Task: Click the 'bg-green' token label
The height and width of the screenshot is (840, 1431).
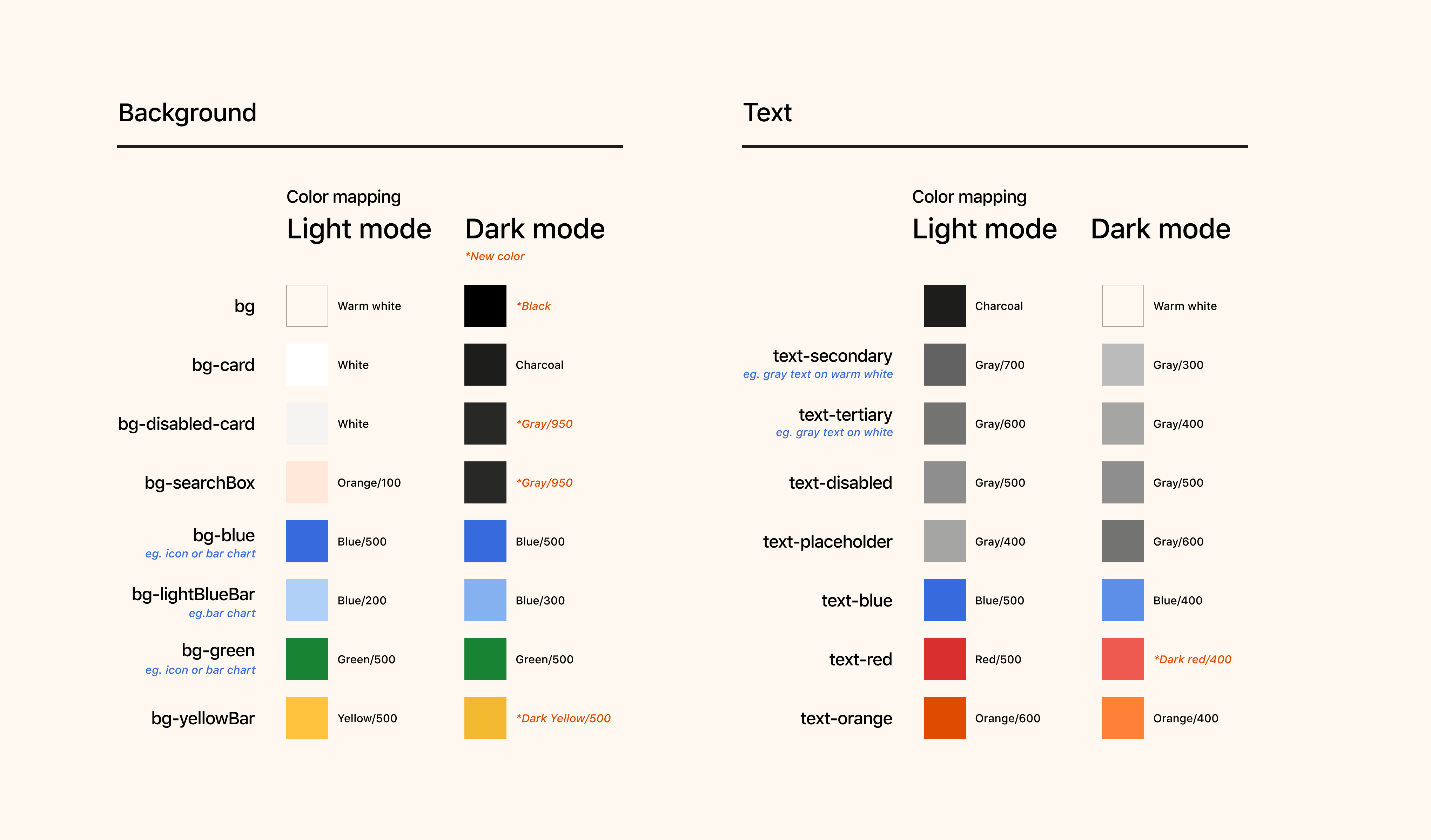Action: [218, 651]
